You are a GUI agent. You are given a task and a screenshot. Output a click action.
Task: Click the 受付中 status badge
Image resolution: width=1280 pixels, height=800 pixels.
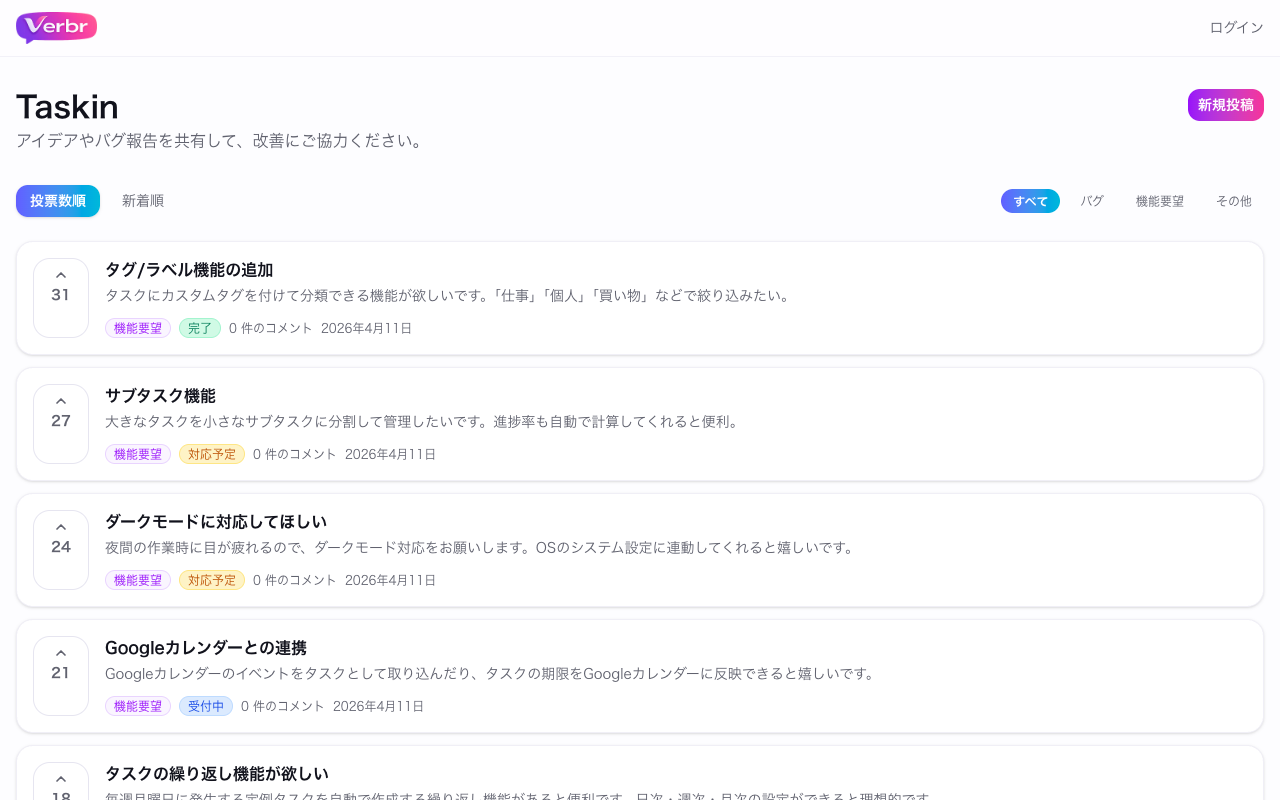click(206, 706)
